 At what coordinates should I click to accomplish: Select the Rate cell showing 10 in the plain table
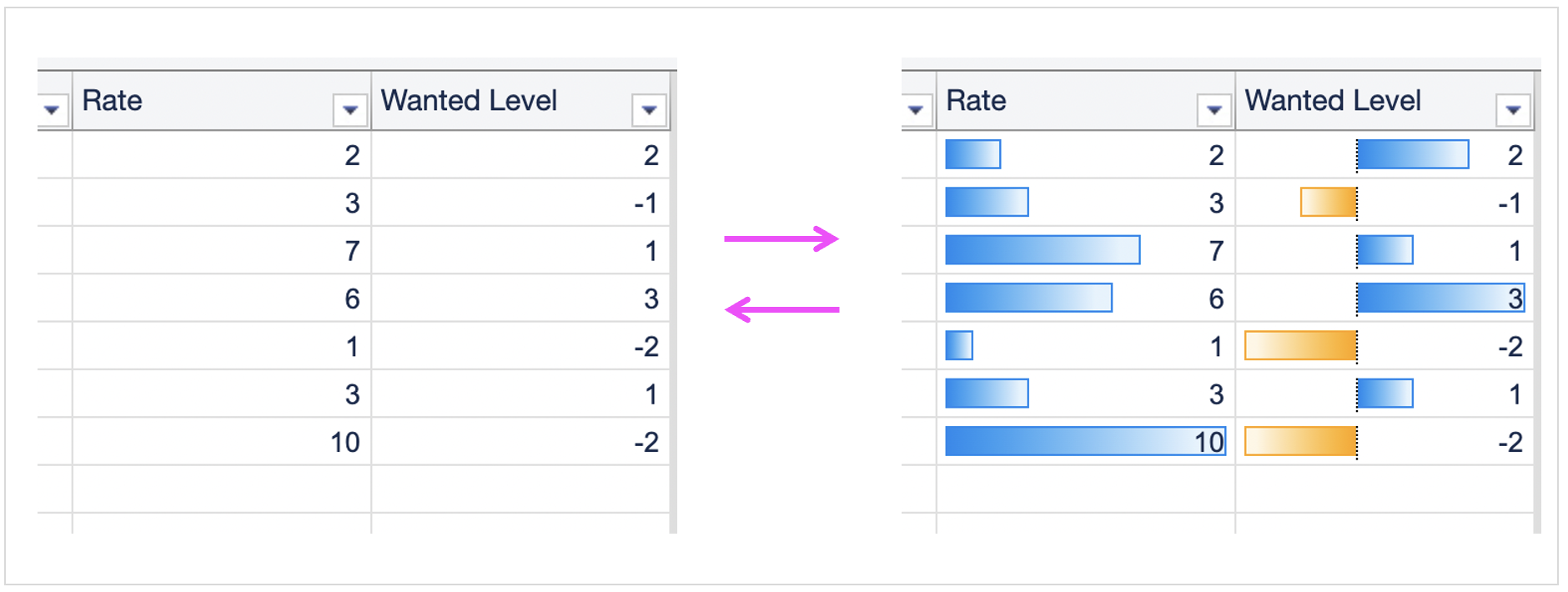222,442
